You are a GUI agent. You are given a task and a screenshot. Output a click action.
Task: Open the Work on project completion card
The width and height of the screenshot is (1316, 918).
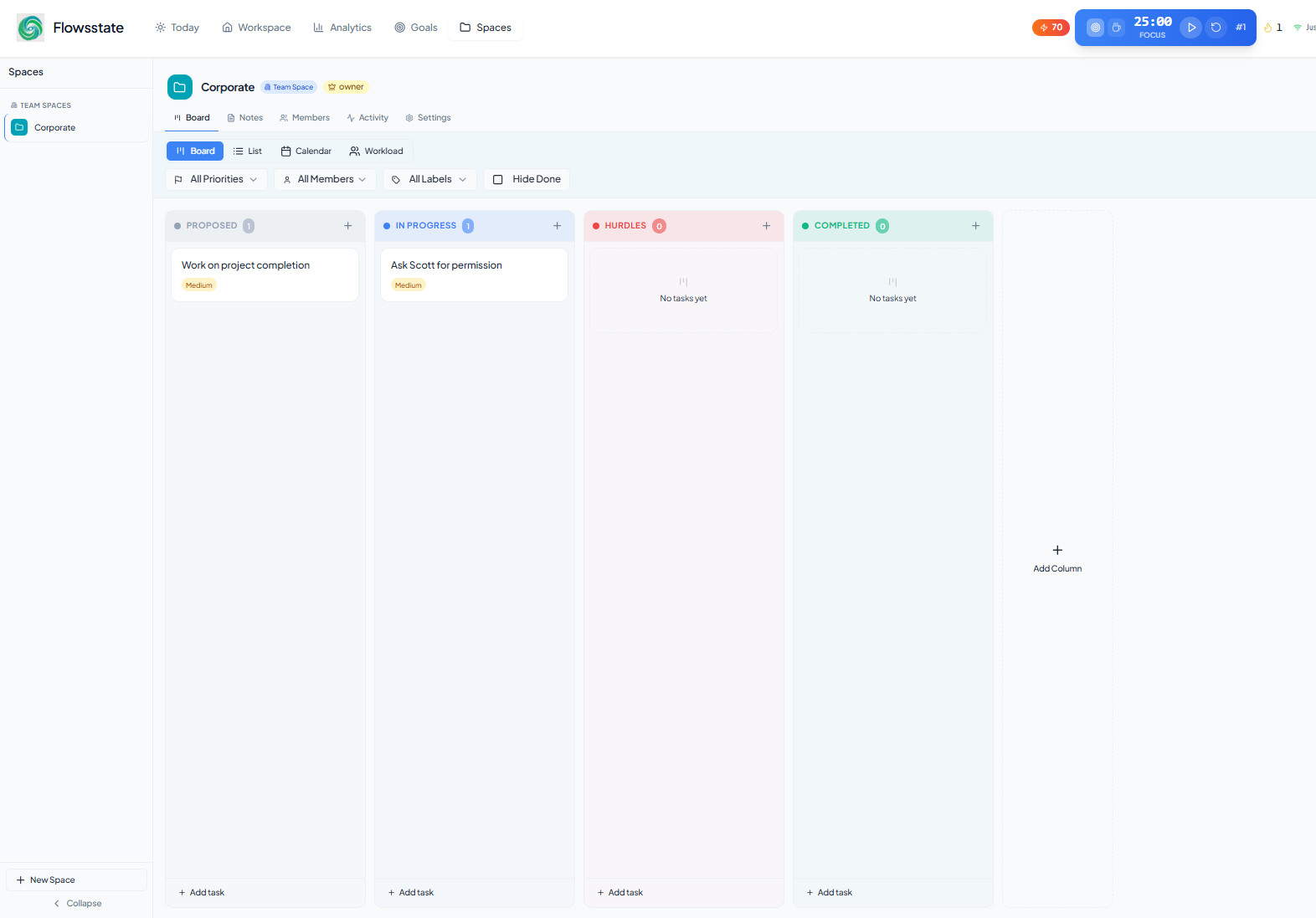pyautogui.click(x=265, y=274)
